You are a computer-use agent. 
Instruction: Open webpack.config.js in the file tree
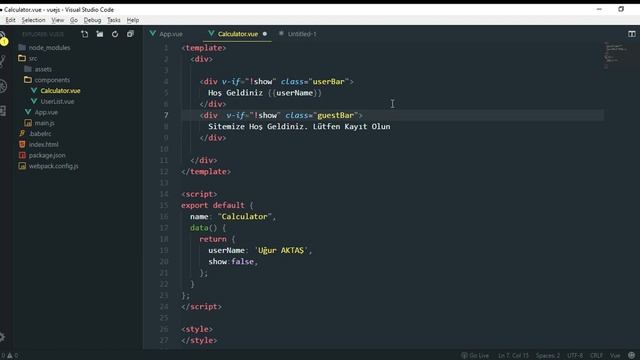[x=53, y=166]
